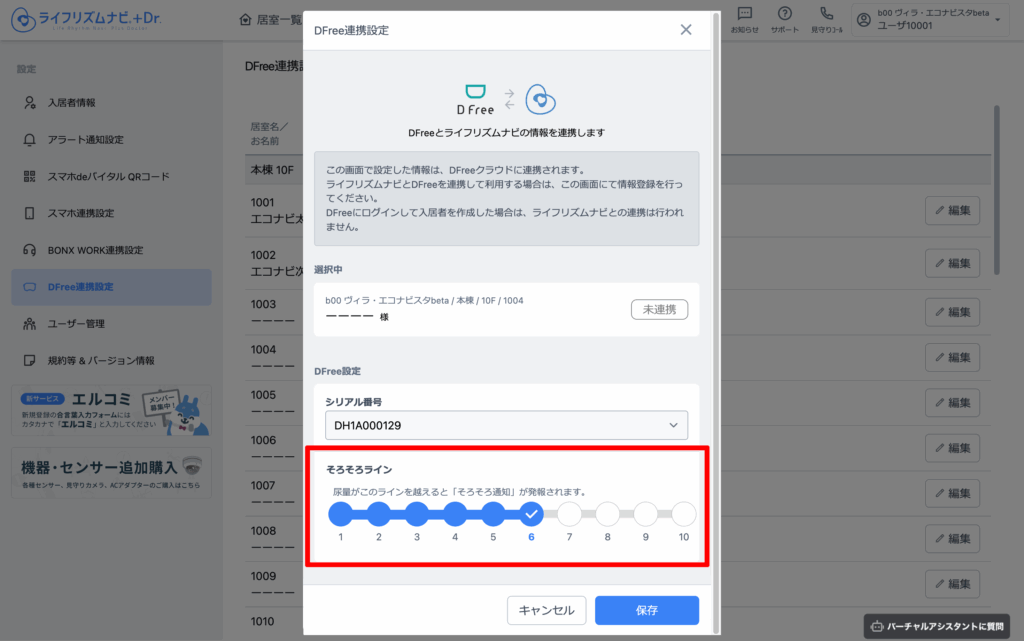Click 編集 for room 1009
This screenshot has height=641, width=1024.
(952, 584)
